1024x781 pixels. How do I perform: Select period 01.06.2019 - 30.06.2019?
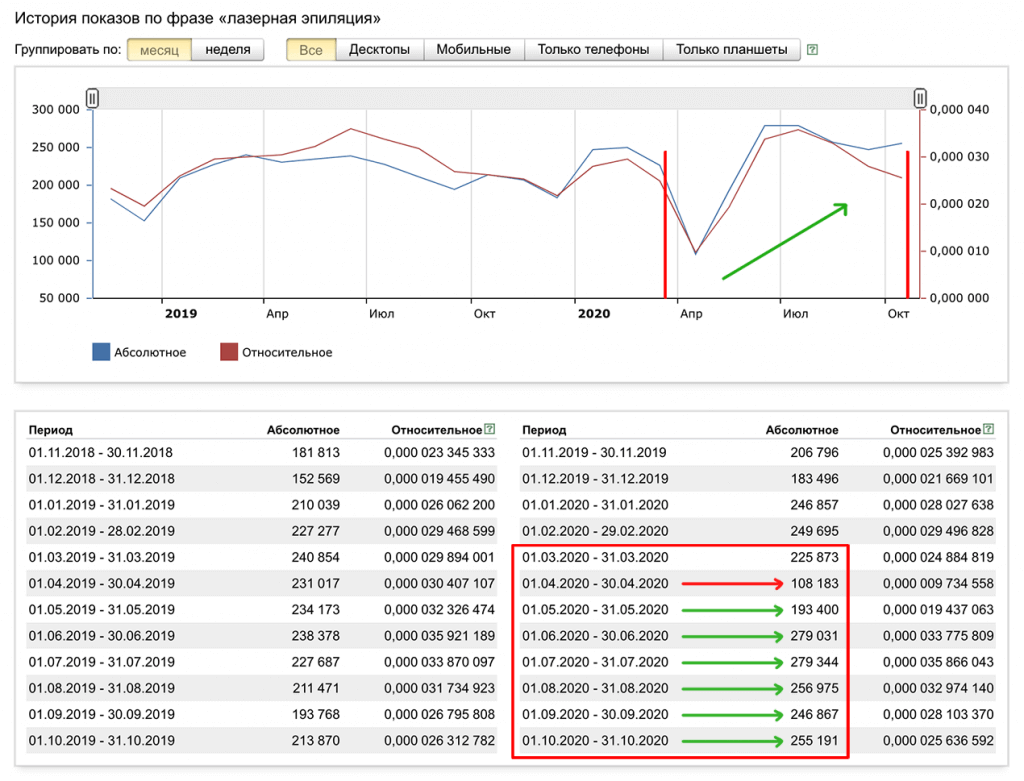click(x=101, y=635)
